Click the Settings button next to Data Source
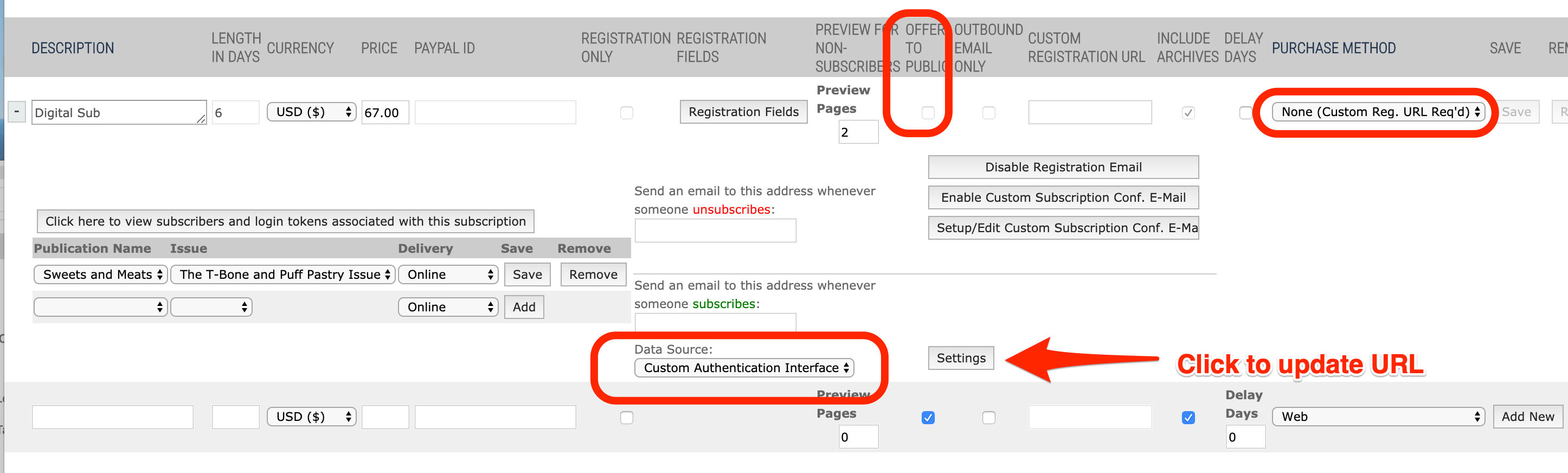This screenshot has width=1568, height=473. 961,358
